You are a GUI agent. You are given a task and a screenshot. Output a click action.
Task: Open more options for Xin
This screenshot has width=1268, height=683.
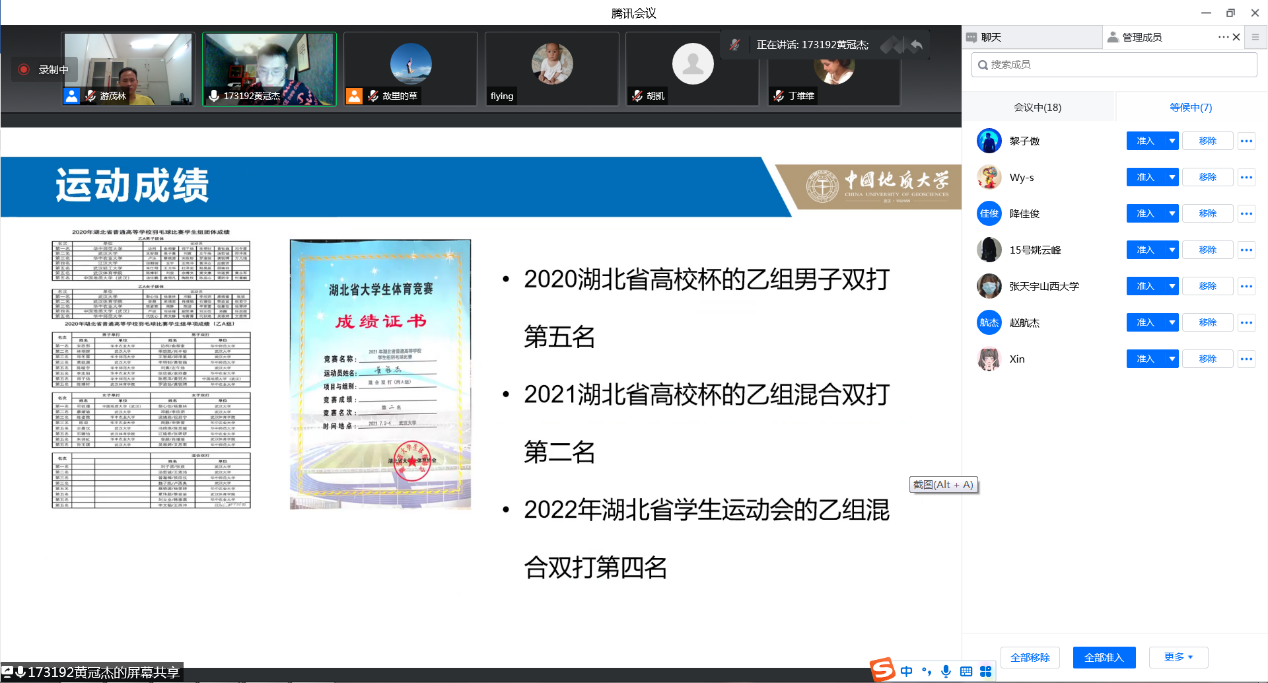click(1246, 359)
